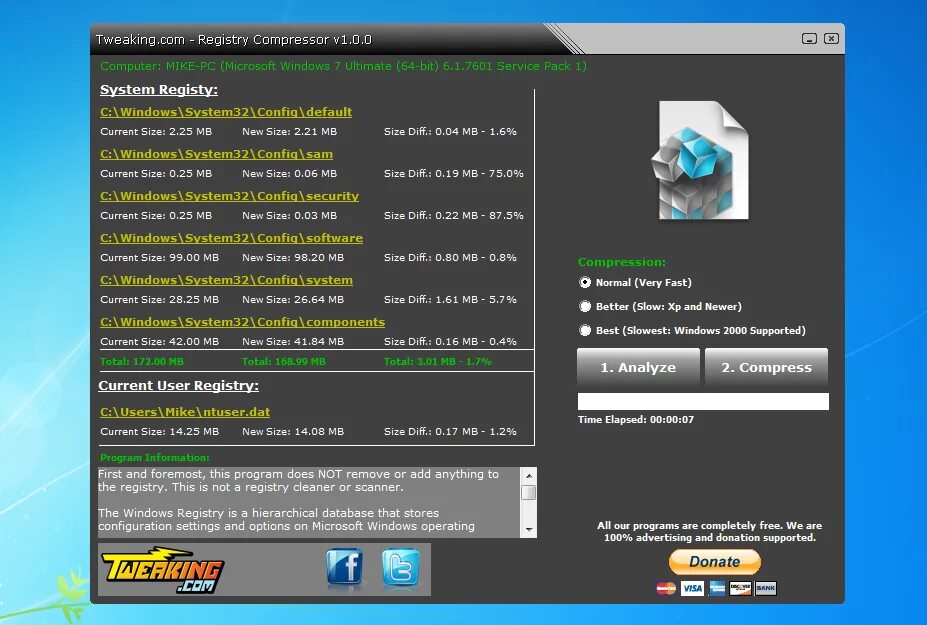Click the American Express card icon
Screen dimensions: 927x625
click(717, 588)
